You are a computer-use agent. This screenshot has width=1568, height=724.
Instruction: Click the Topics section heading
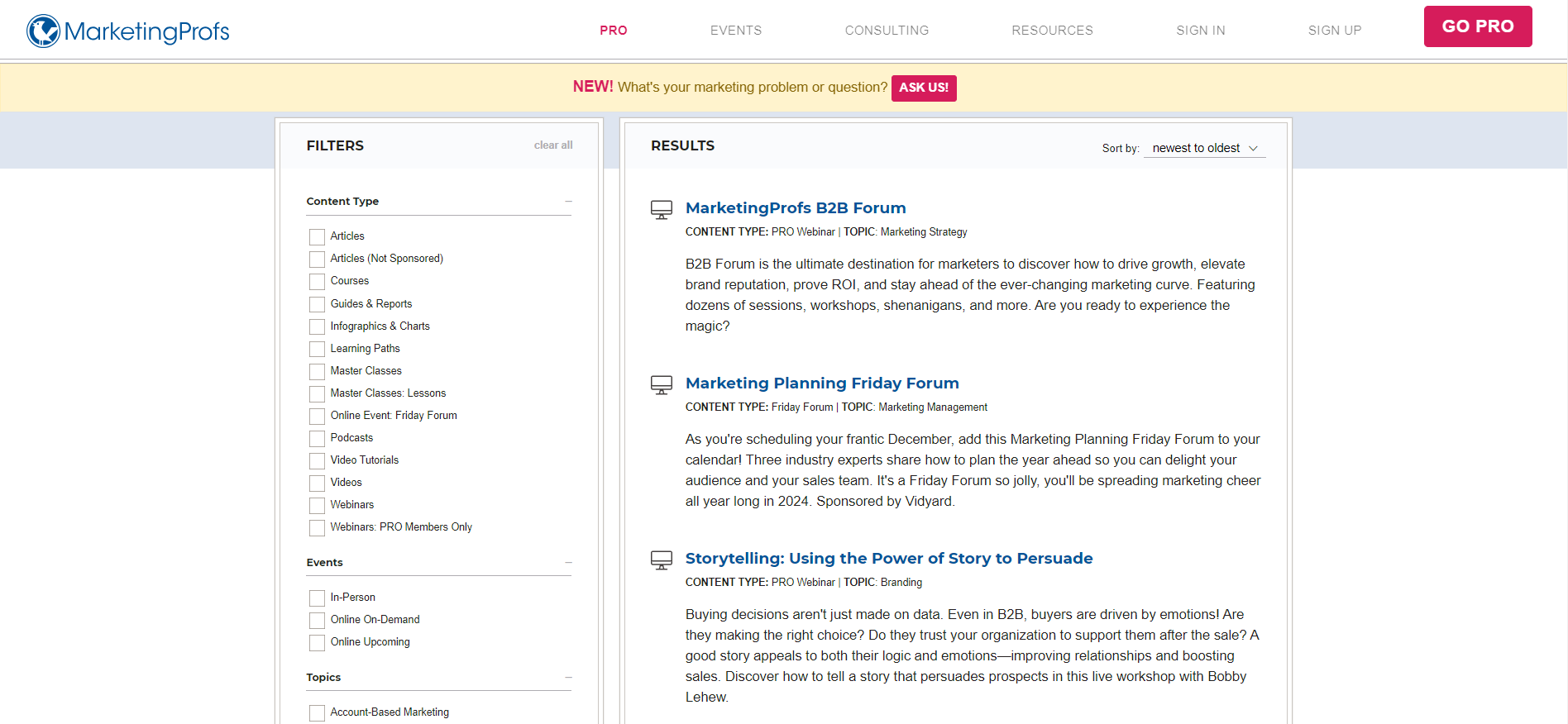click(x=323, y=678)
